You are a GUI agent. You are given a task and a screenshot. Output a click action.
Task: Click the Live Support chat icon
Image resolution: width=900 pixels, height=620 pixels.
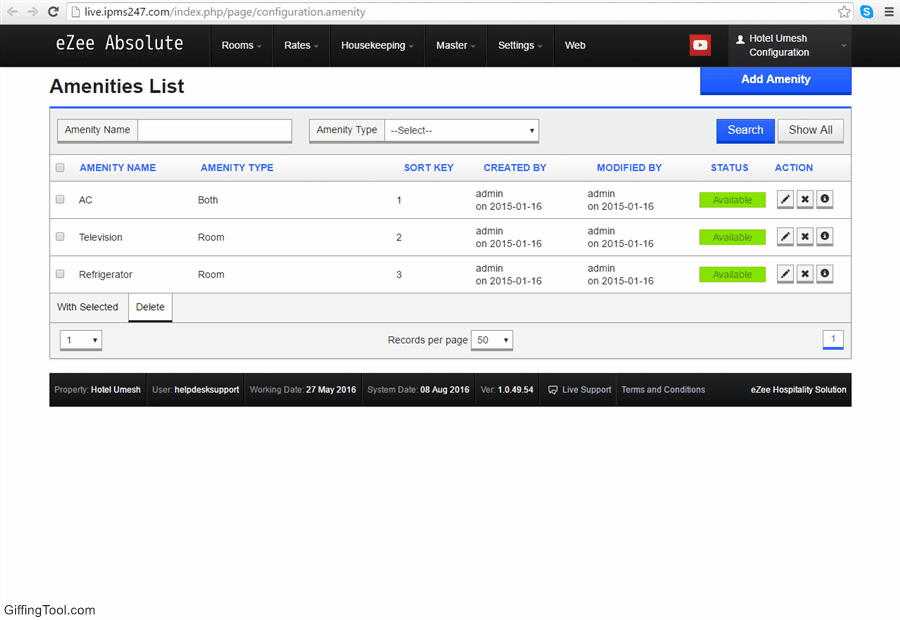[553, 390]
